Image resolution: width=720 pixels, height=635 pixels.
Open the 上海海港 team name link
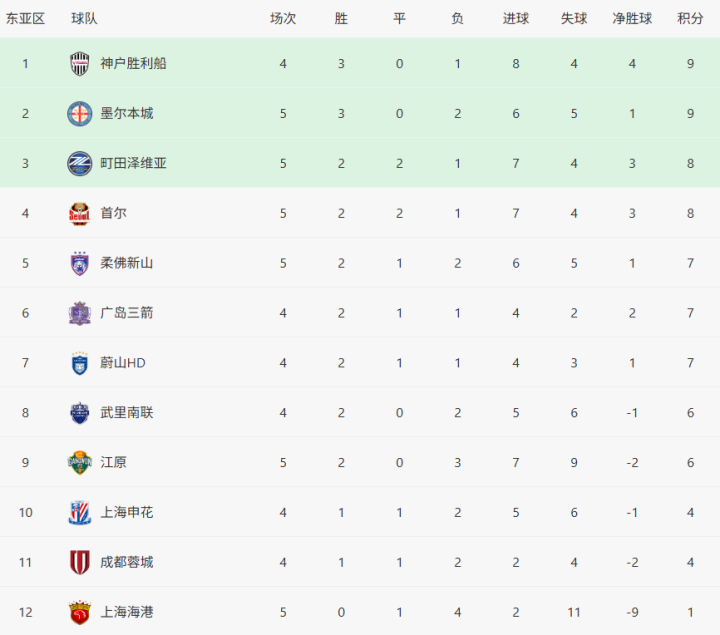tap(127, 612)
